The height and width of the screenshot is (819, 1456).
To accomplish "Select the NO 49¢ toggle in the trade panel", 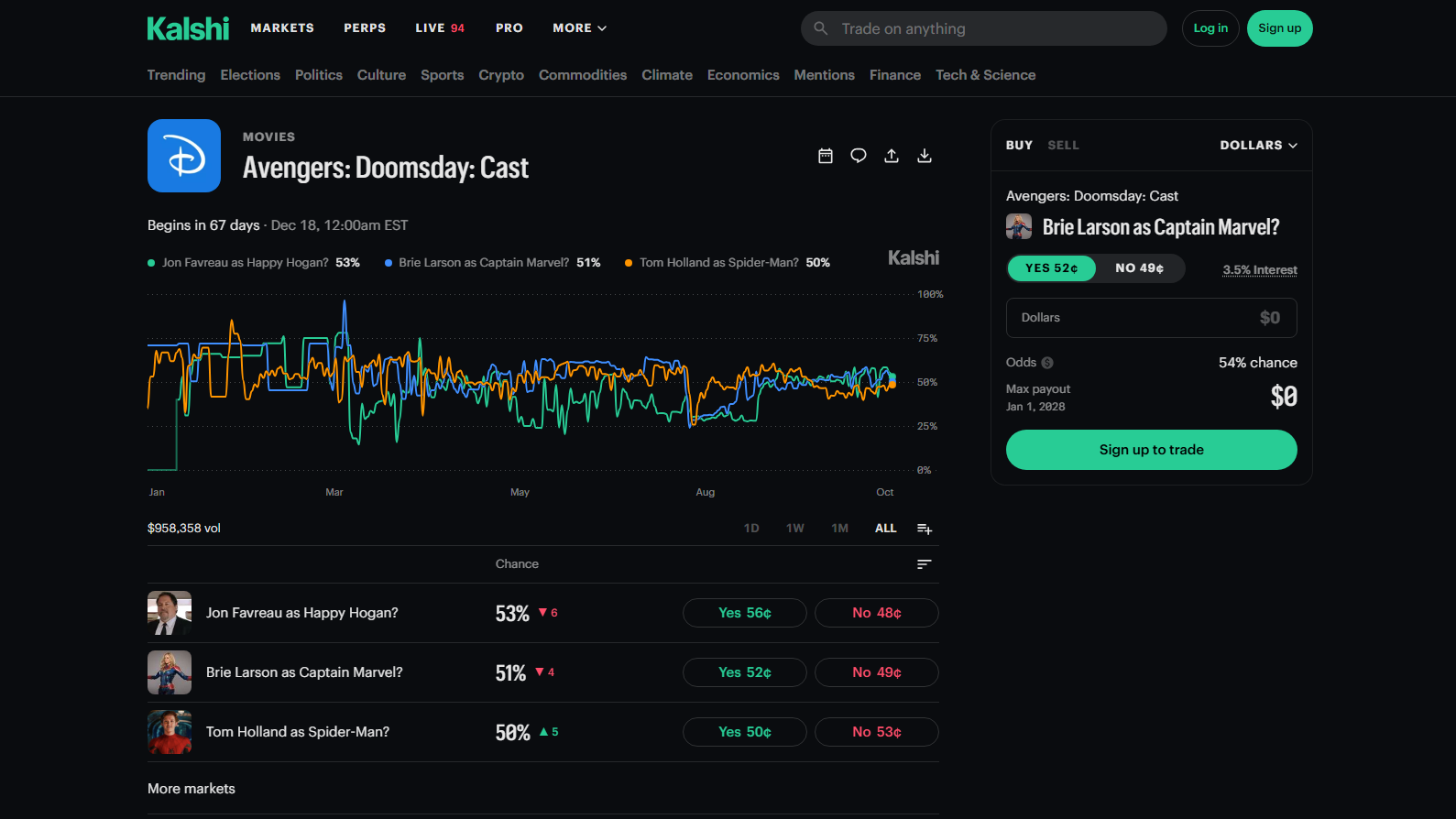I will coord(1140,268).
